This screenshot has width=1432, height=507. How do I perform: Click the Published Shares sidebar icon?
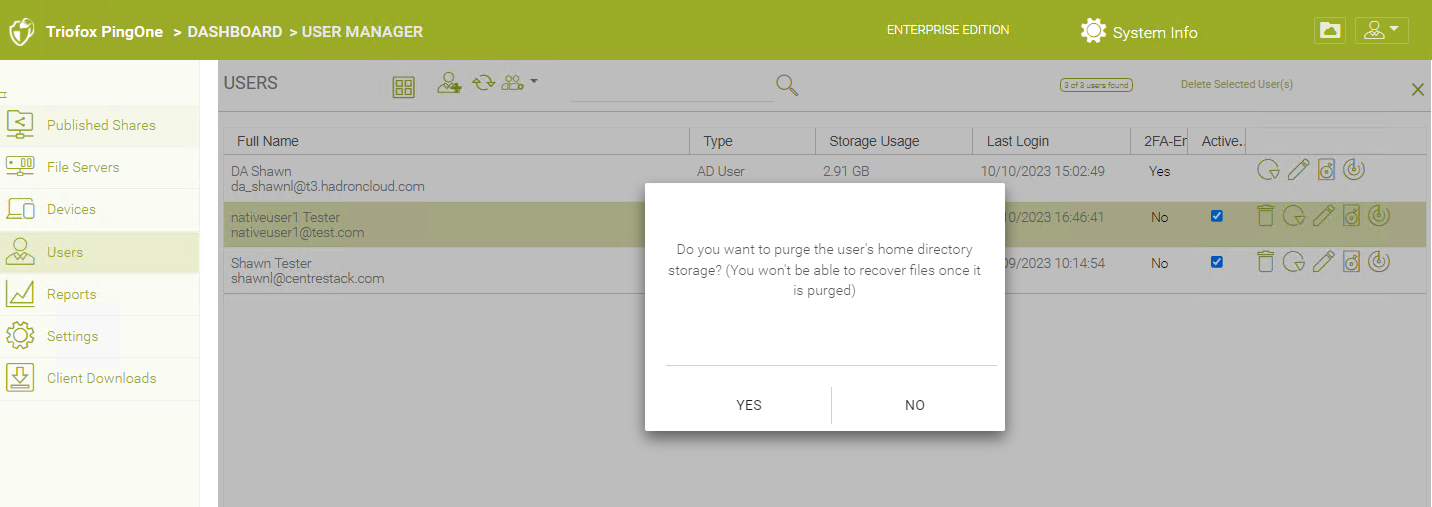coord(20,124)
